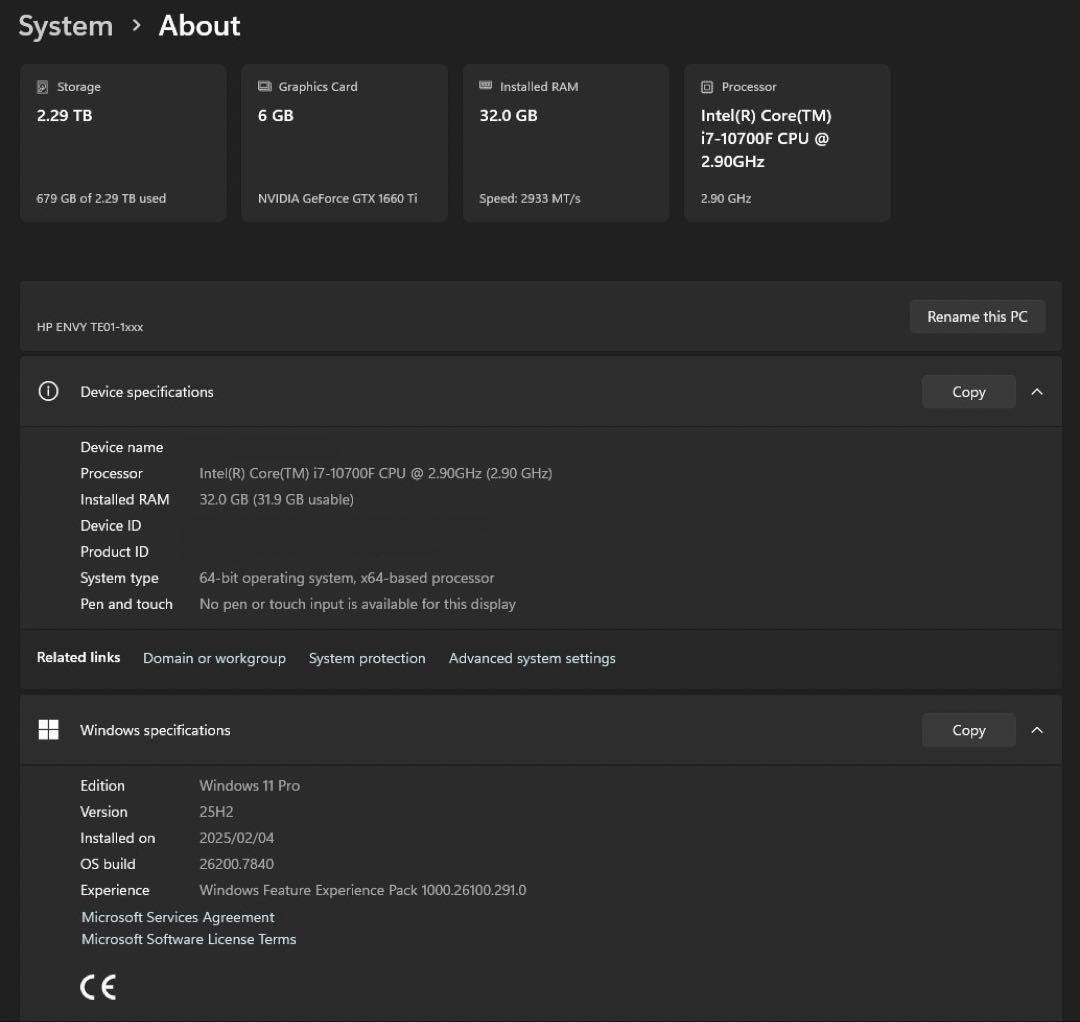Copy the Device specifications
This screenshot has height=1022, width=1080.
pos(968,391)
